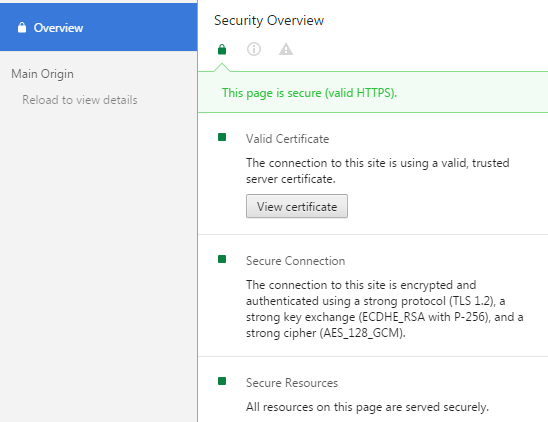The image size is (548, 422).
Task: Click the green square next to Secure Resources
Action: pos(222,381)
